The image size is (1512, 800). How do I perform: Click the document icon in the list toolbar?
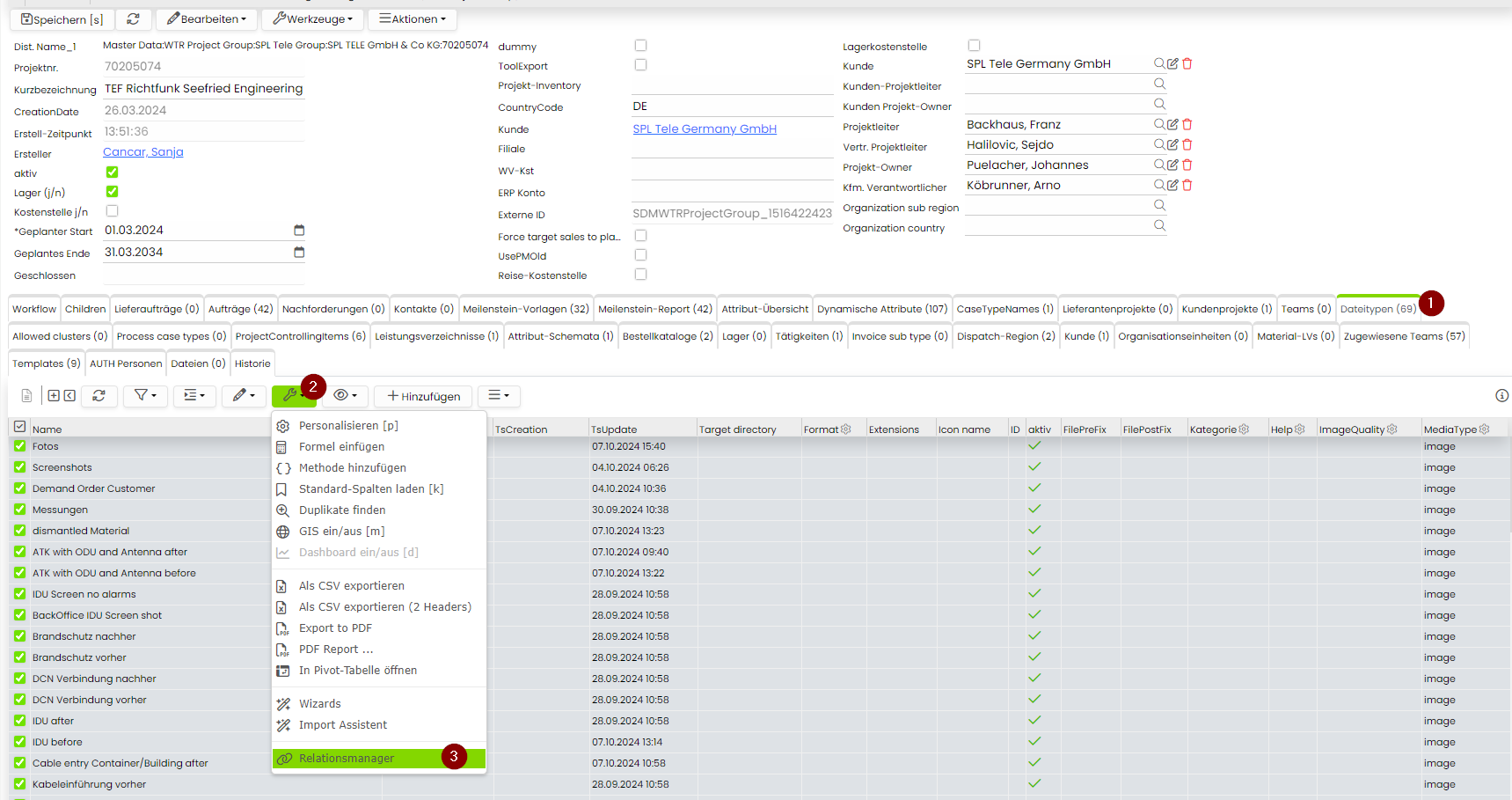click(26, 396)
